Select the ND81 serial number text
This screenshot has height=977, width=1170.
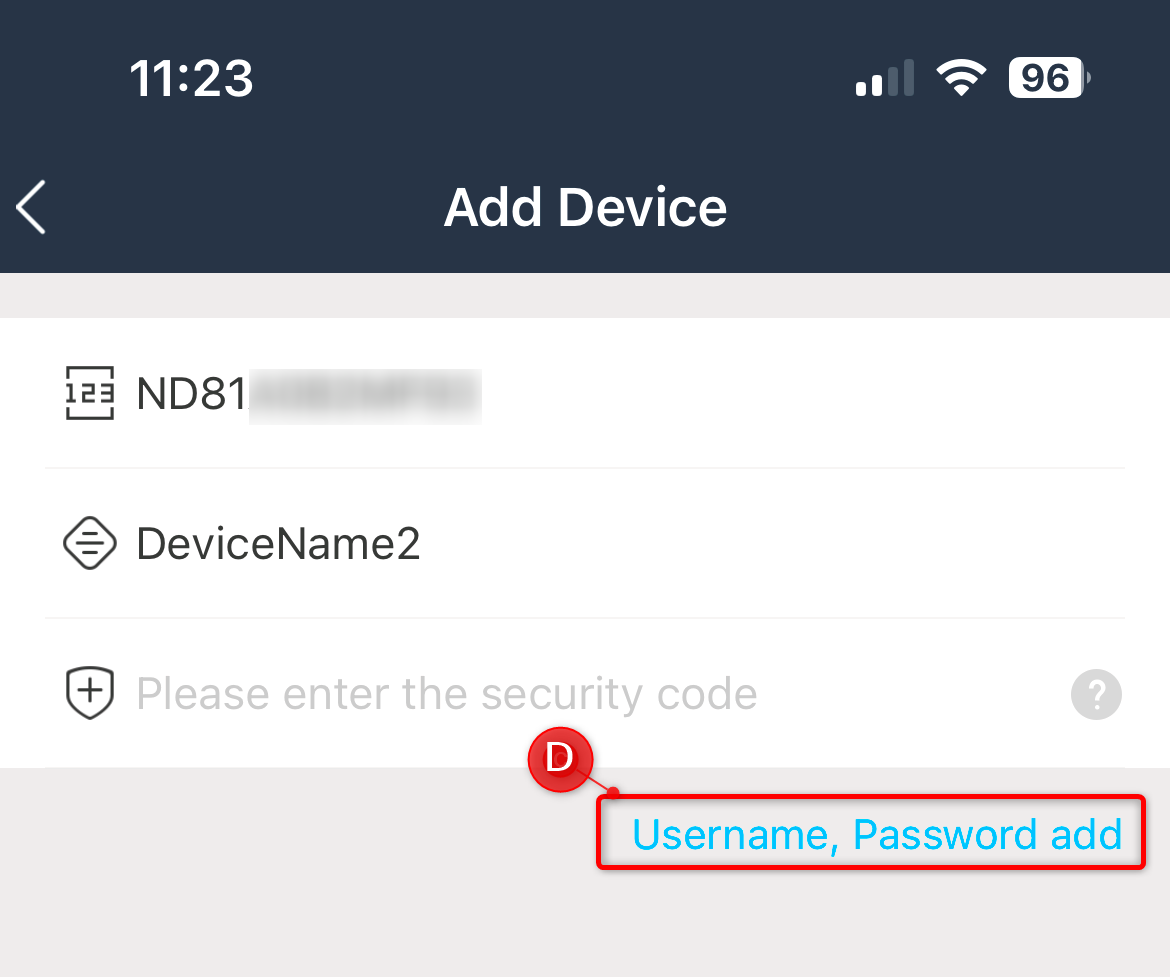click(x=192, y=393)
